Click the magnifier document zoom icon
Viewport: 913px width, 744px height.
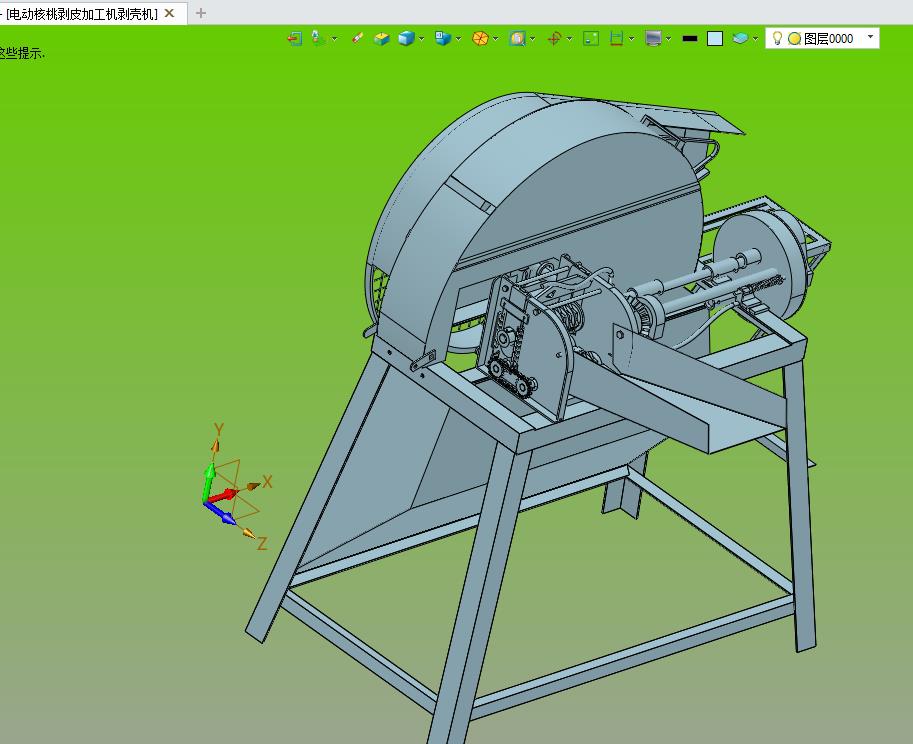[517, 38]
